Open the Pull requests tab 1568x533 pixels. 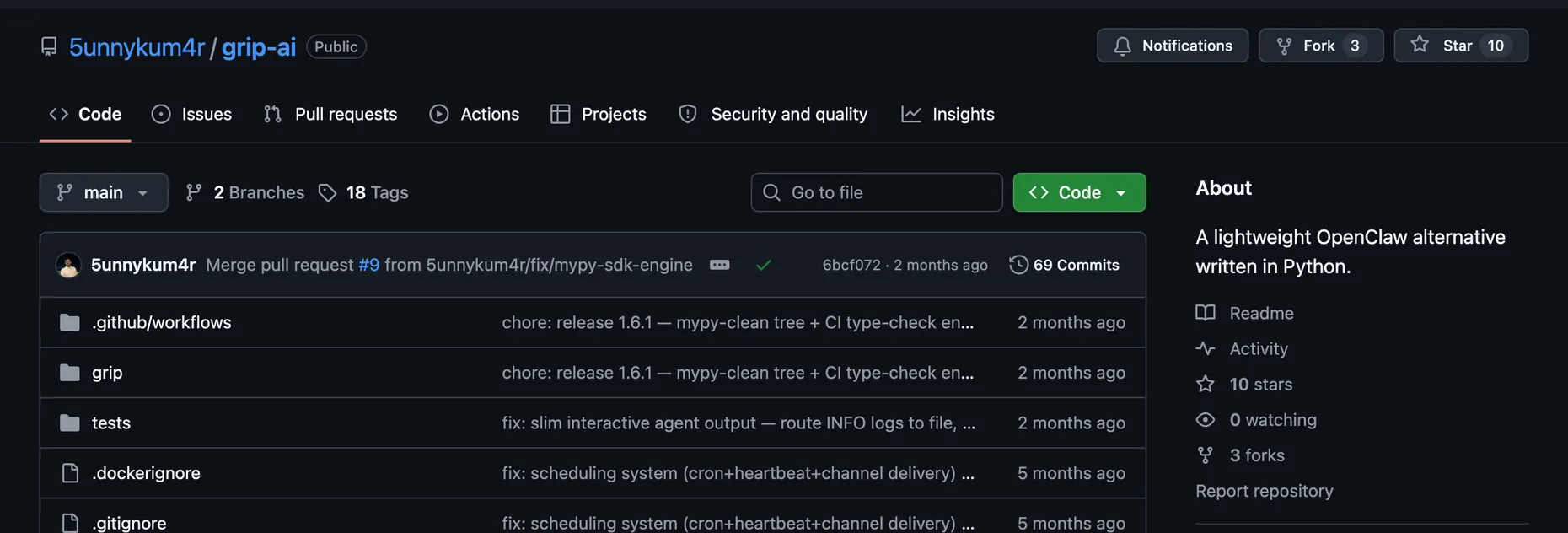[330, 114]
